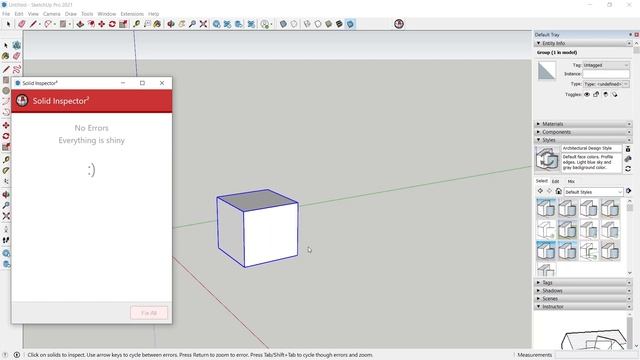Expand the Components panel
The height and width of the screenshot is (360, 640).
(x=538, y=132)
